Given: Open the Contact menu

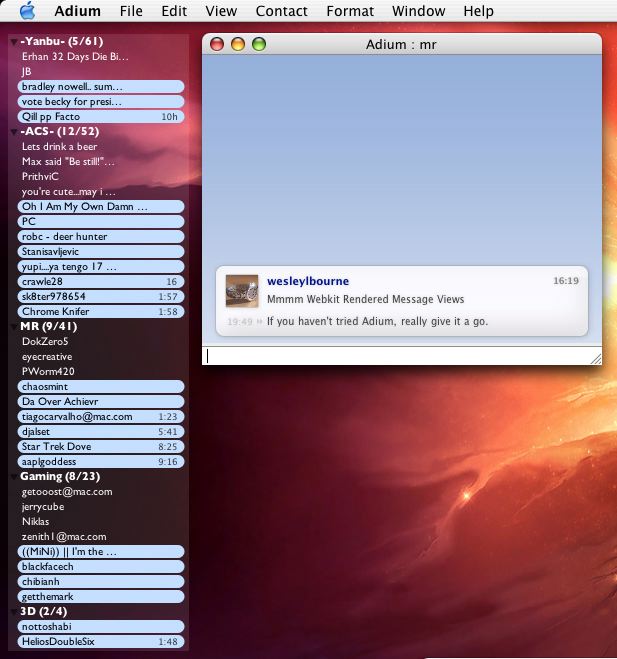Looking at the screenshot, I should (281, 11).
